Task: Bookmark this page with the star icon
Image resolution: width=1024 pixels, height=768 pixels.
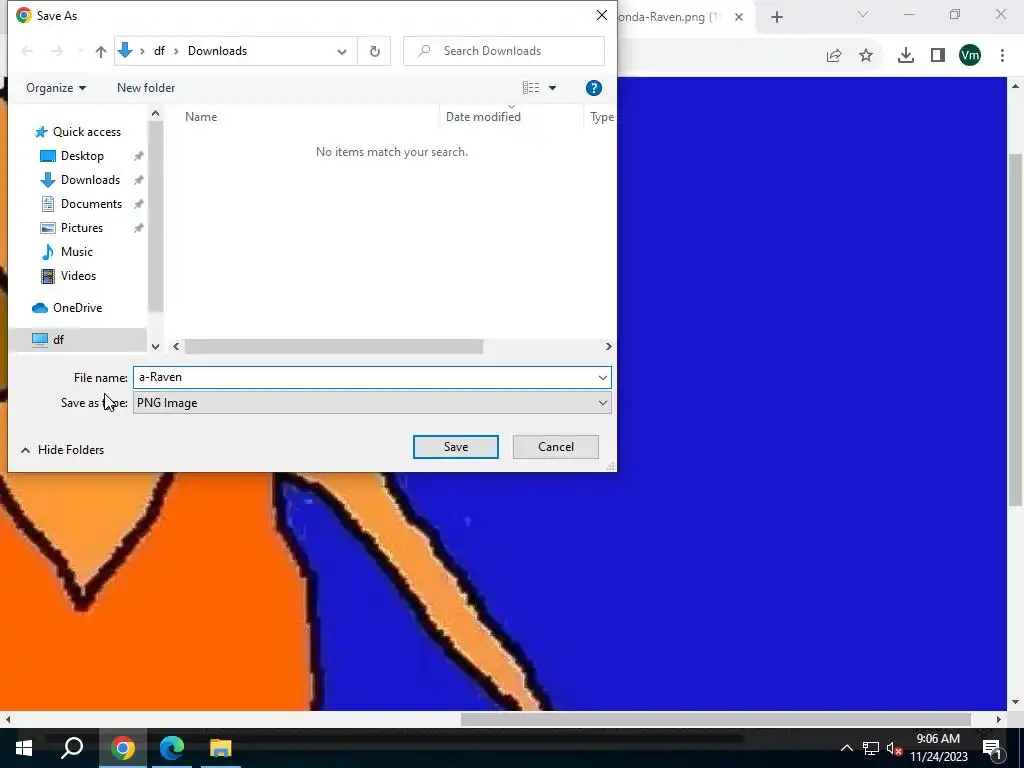Action: pyautogui.click(x=866, y=56)
